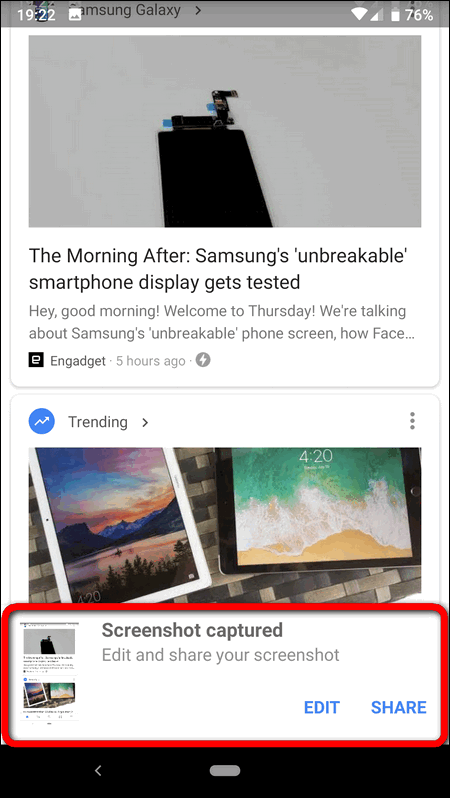Tap EDIT on the screenshot notification
This screenshot has width=450, height=798.
(322, 707)
